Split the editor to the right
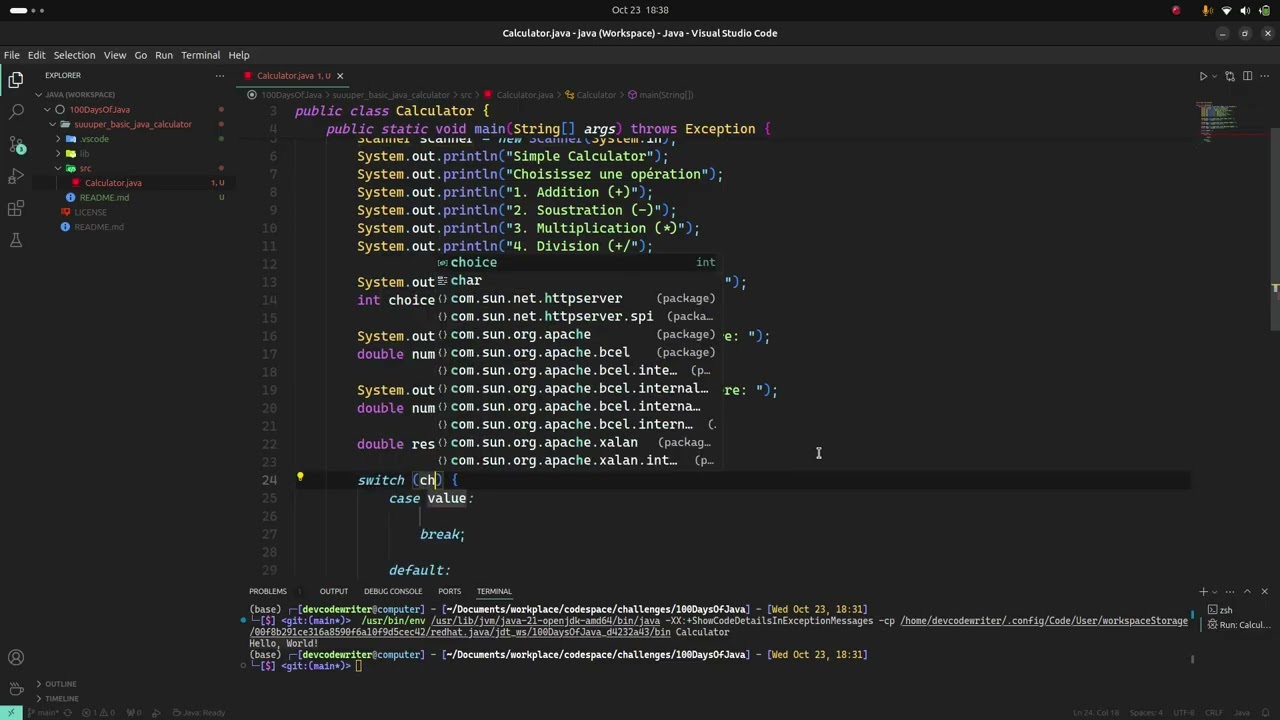This screenshot has height=720, width=1280. point(1247,76)
